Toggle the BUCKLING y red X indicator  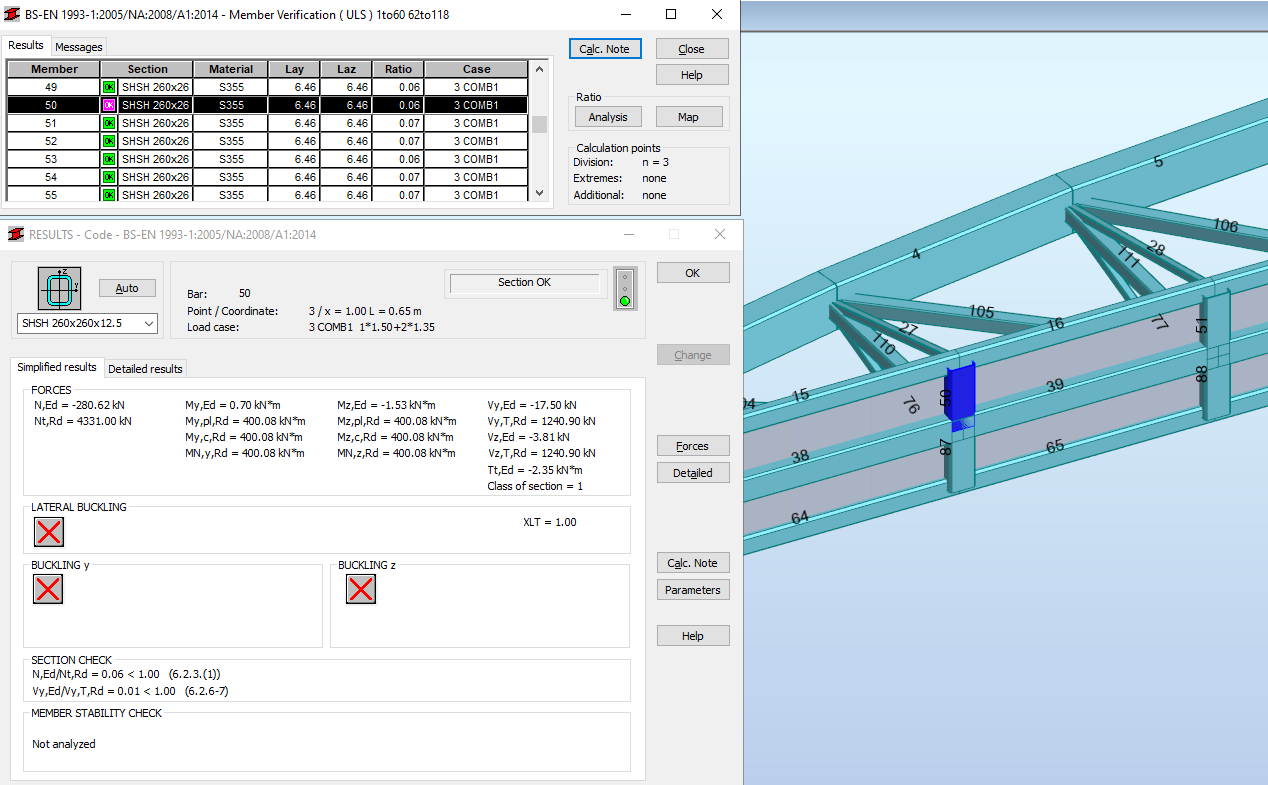tap(48, 589)
